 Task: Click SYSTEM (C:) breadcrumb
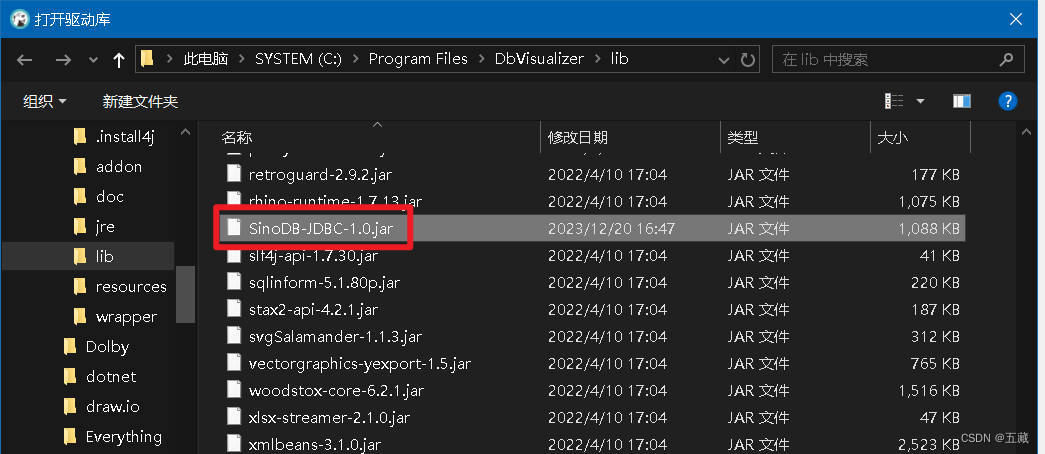click(298, 59)
